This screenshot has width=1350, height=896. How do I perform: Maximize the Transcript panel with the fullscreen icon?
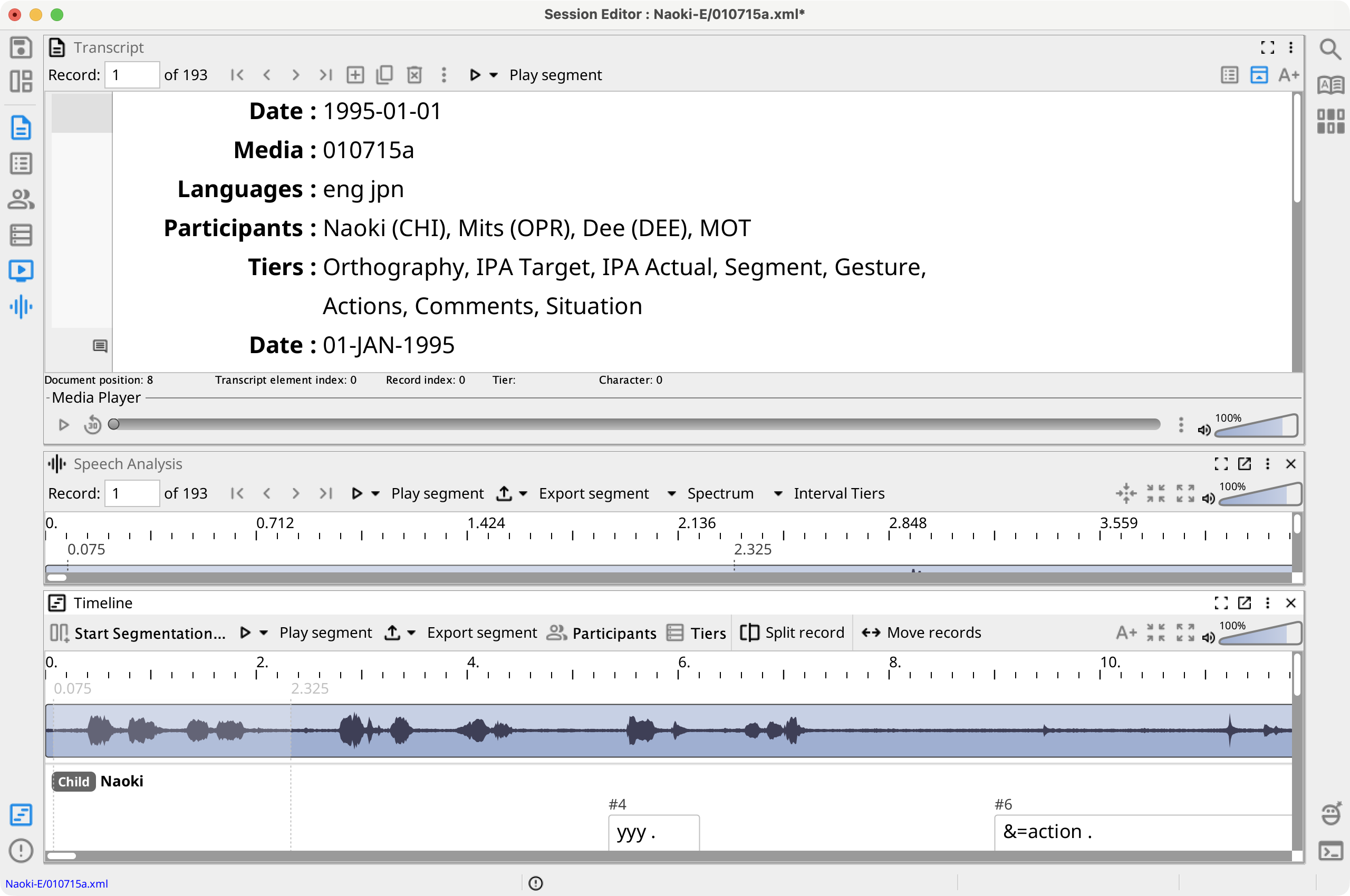click(x=1267, y=47)
